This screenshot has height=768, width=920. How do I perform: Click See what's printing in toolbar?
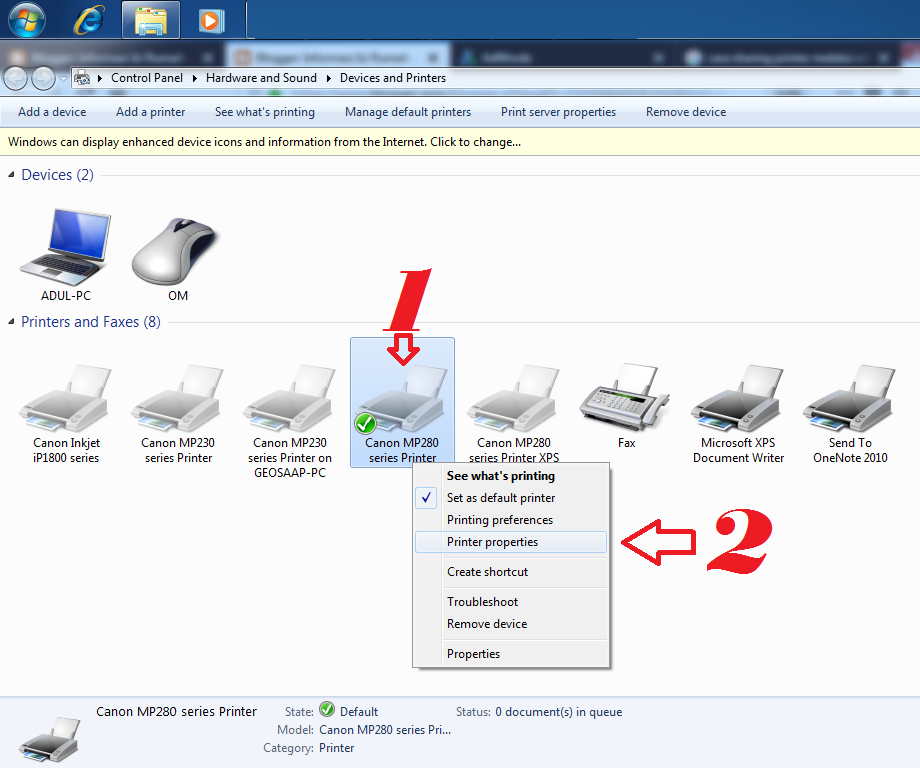coord(265,112)
